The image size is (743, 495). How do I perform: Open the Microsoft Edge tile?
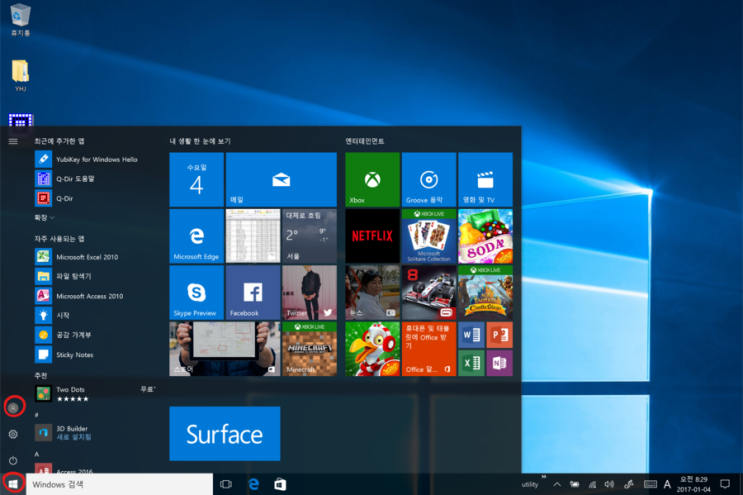tap(197, 236)
